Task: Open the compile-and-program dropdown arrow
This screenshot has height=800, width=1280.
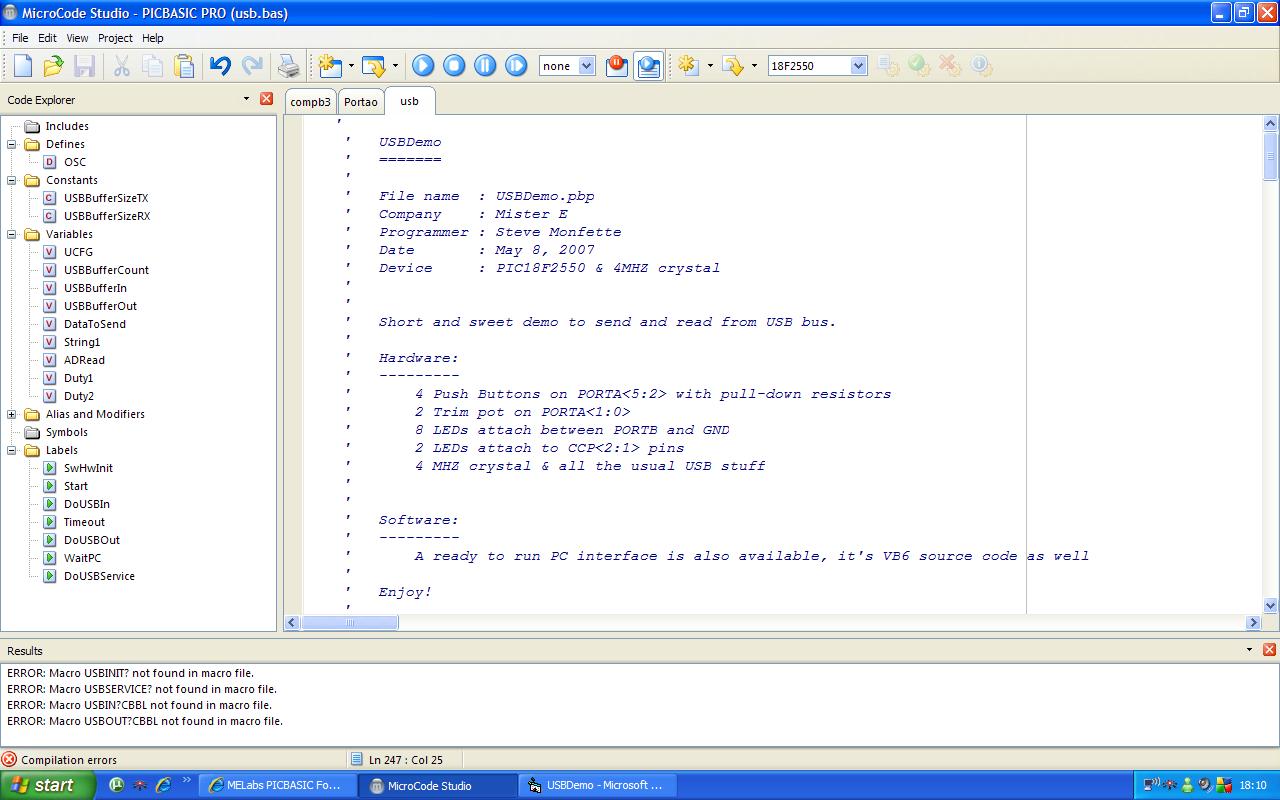Action: pyautogui.click(x=395, y=66)
